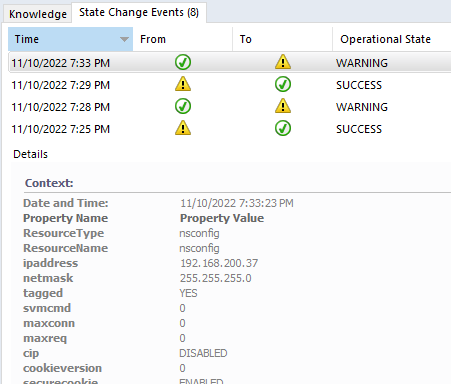Click the tagged property name

(43, 293)
